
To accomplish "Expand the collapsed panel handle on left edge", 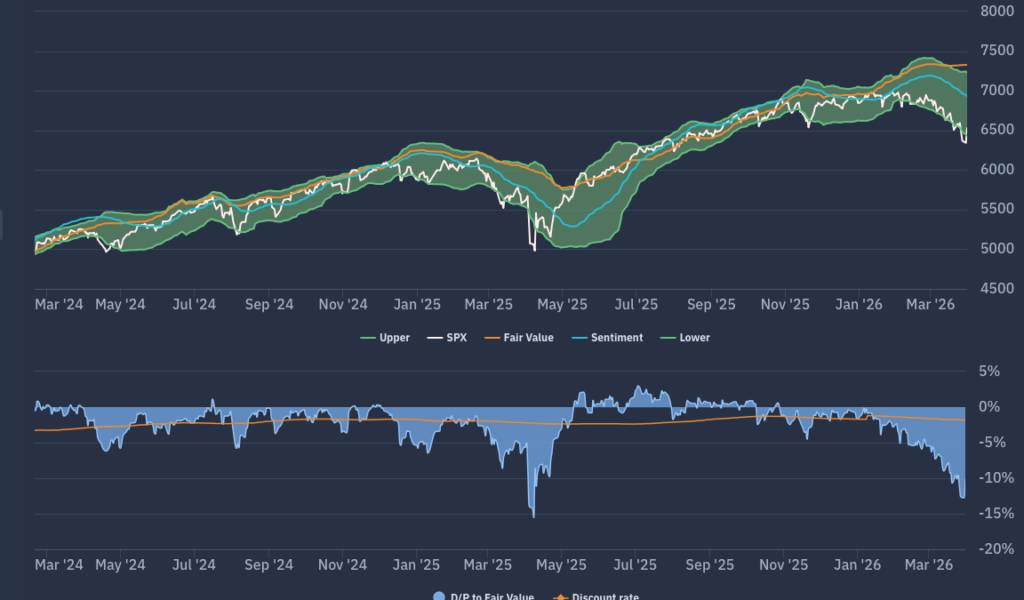I will pos(2,225).
